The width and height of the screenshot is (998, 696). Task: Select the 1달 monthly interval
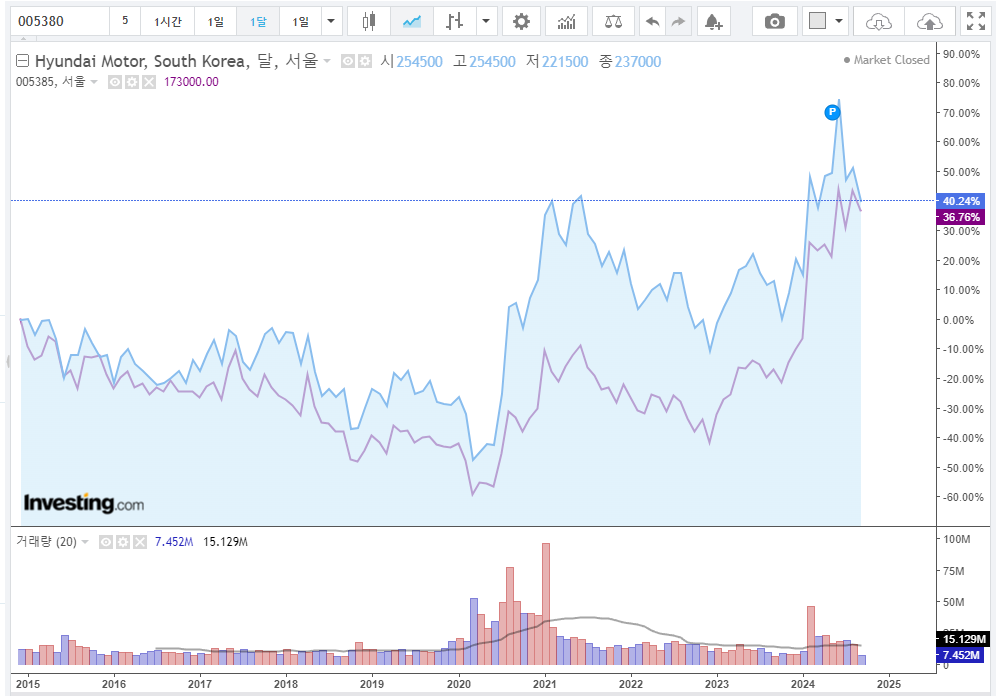258,22
